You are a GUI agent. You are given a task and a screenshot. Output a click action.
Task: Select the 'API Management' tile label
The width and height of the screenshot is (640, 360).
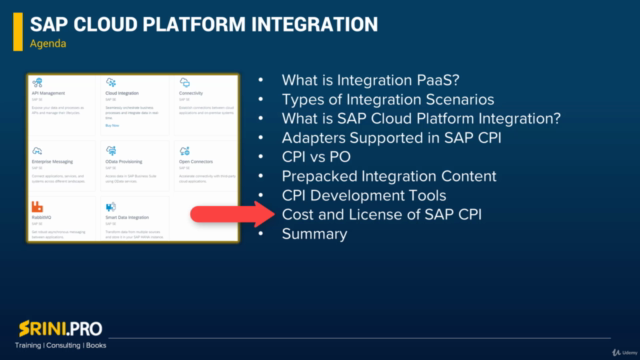(x=48, y=93)
